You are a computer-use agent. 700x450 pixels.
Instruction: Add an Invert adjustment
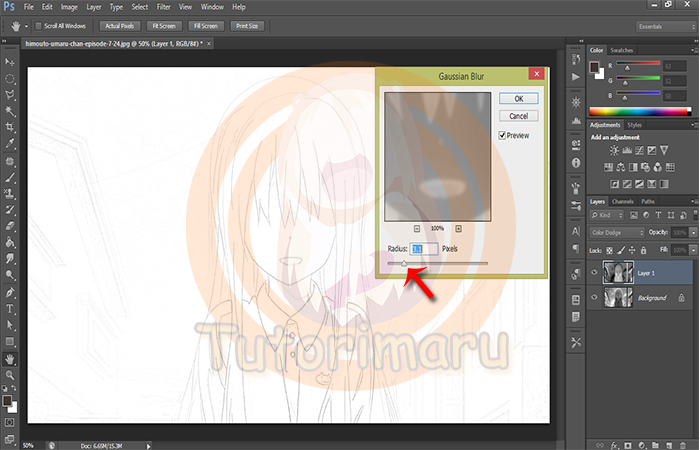point(615,184)
